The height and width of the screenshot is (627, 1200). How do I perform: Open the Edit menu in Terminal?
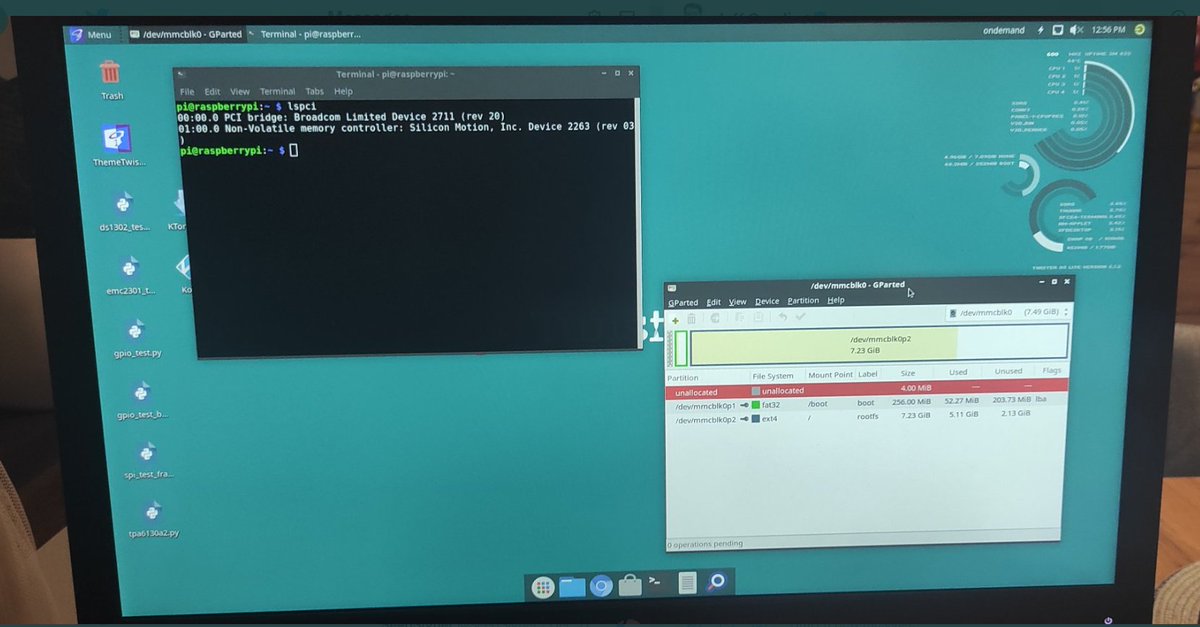coord(212,91)
